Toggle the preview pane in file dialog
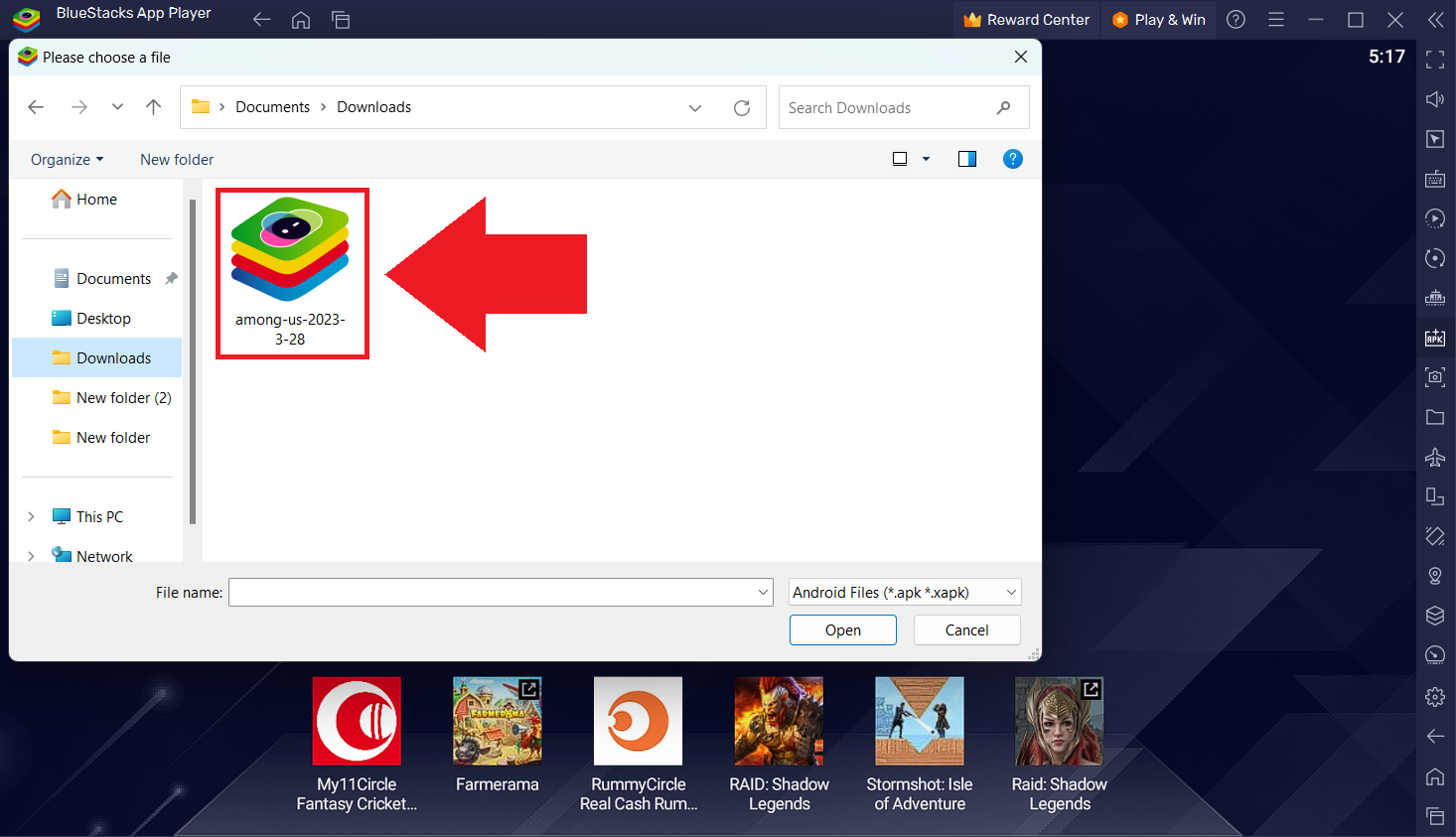Image resolution: width=1456 pixels, height=837 pixels. (x=967, y=159)
